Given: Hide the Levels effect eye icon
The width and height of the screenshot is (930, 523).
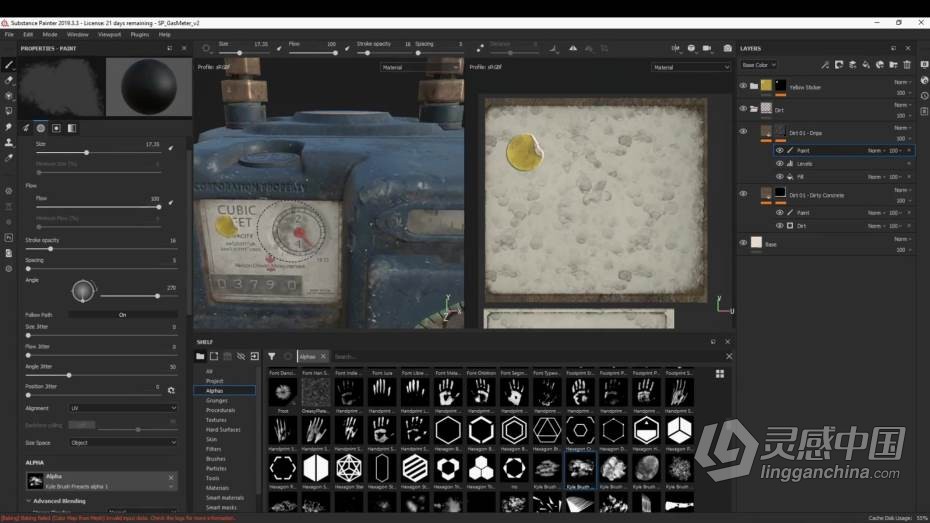Looking at the screenshot, I should point(779,164).
